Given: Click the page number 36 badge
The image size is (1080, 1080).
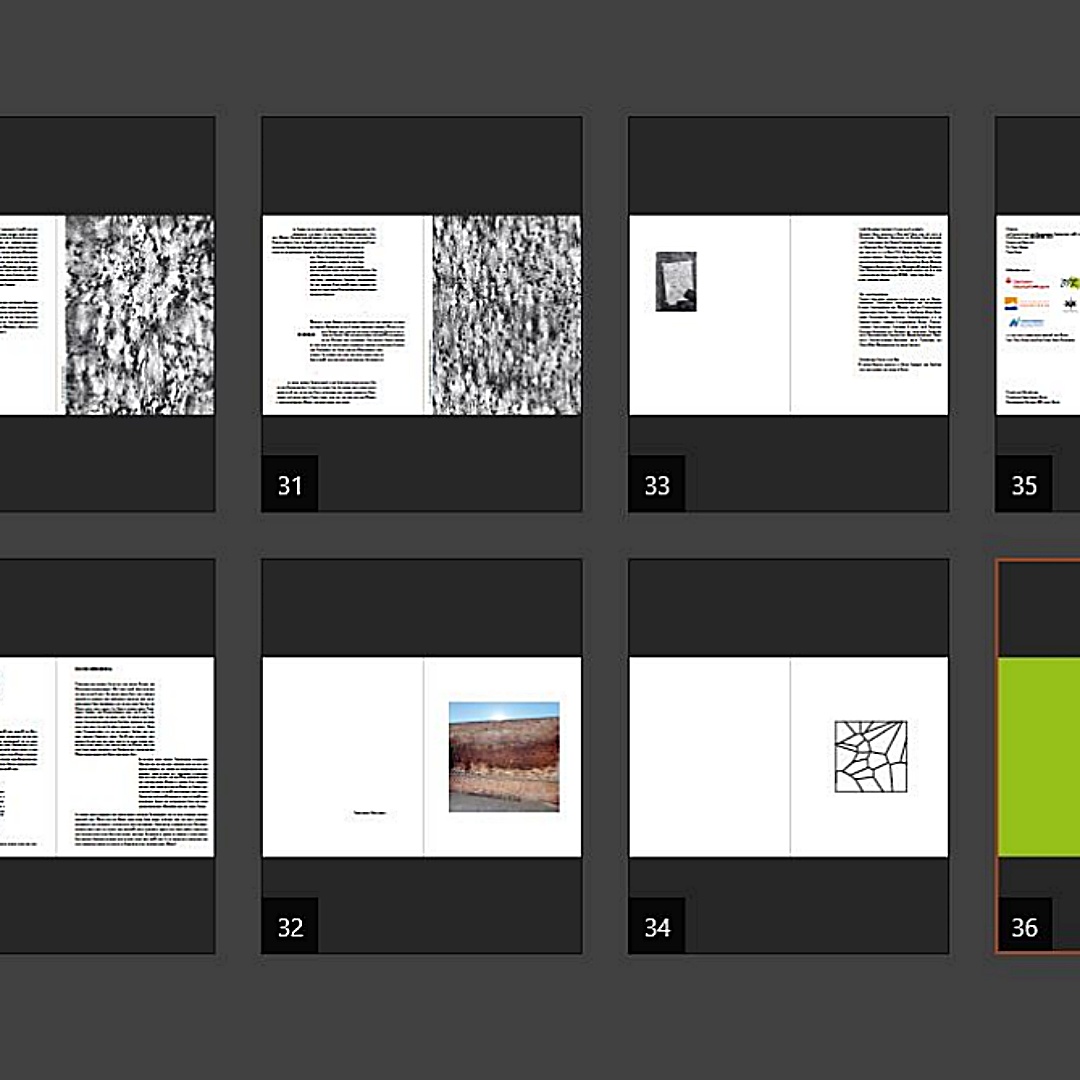Looking at the screenshot, I should pos(1024,927).
